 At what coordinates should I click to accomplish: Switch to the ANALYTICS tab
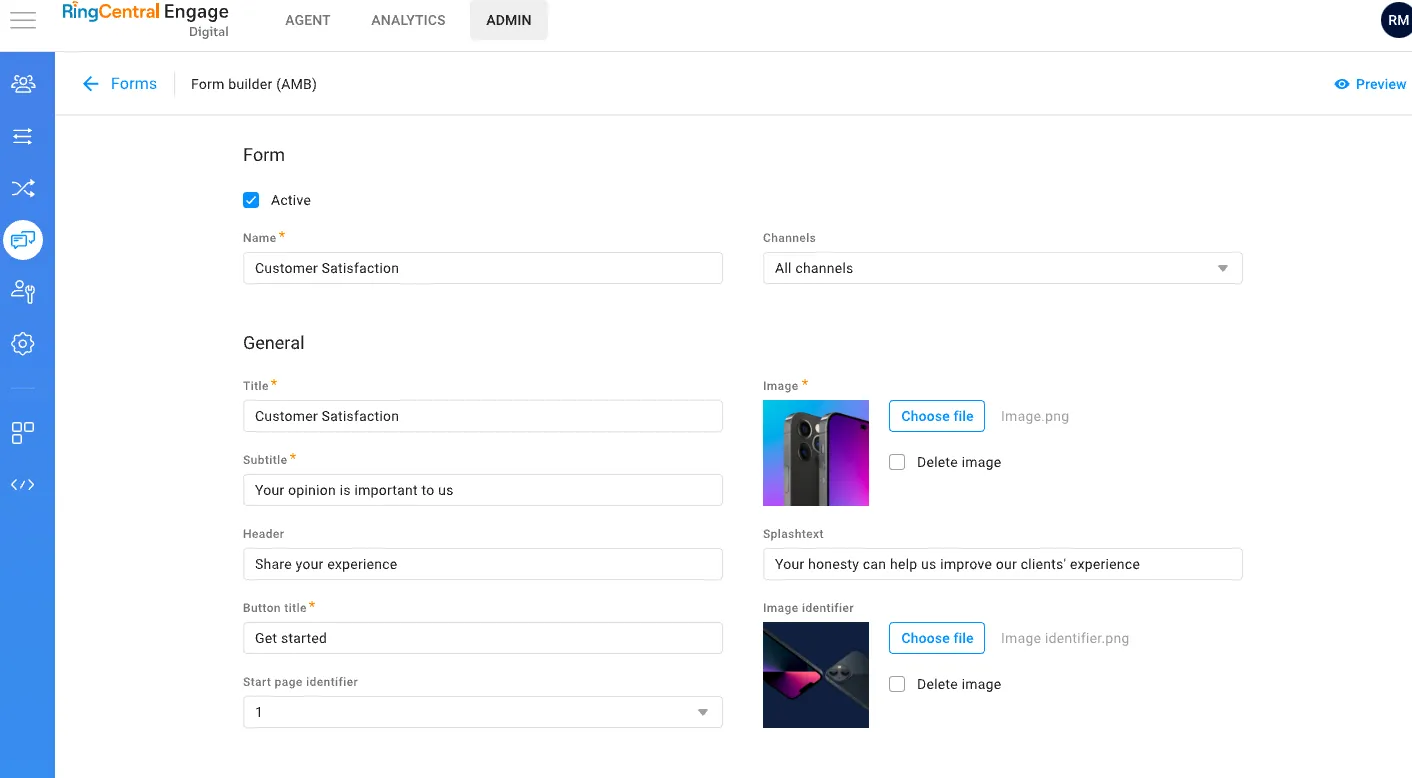tap(408, 20)
